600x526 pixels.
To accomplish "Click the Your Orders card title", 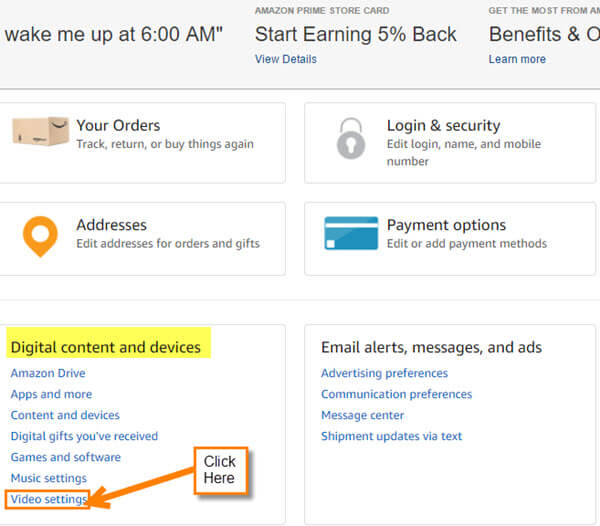I will (x=118, y=125).
